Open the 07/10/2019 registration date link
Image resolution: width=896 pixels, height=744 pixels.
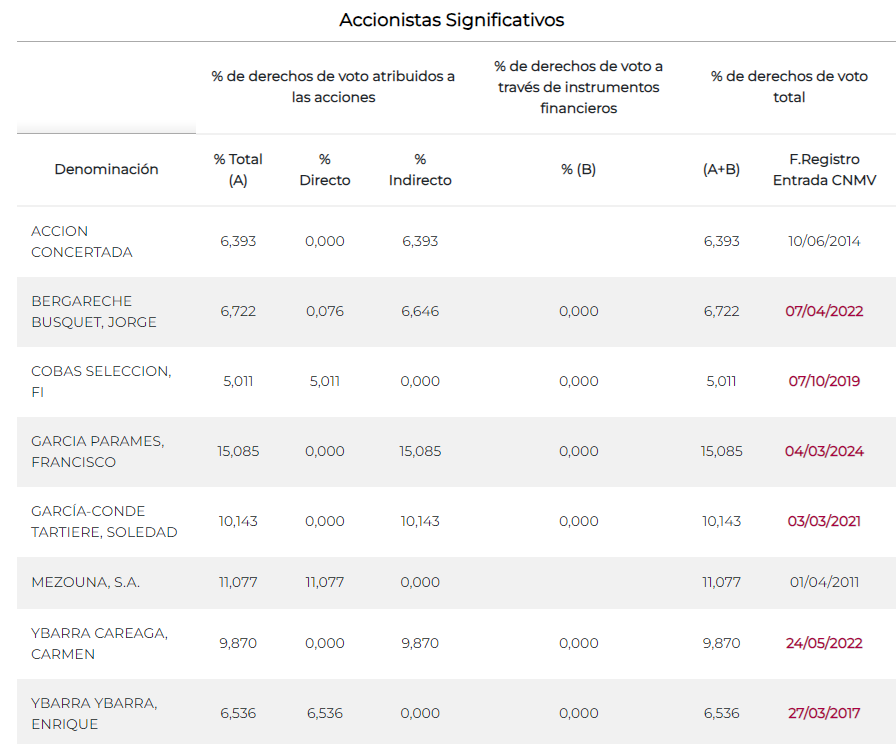[823, 381]
